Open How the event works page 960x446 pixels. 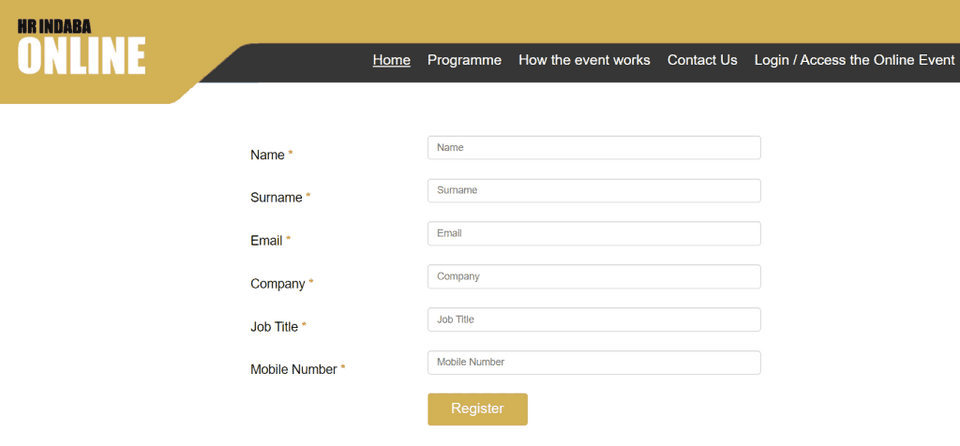(584, 60)
